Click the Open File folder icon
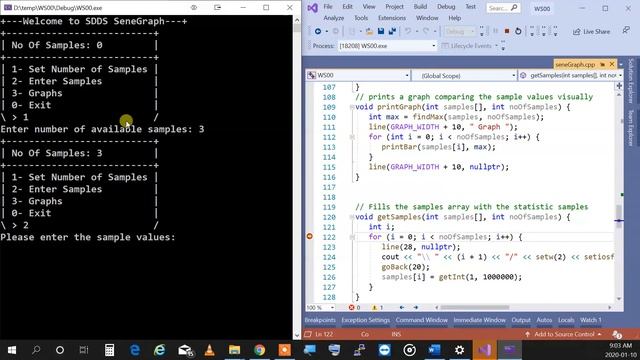Image resolution: width=640 pixels, height=360 pixels. pyautogui.click(x=369, y=31)
